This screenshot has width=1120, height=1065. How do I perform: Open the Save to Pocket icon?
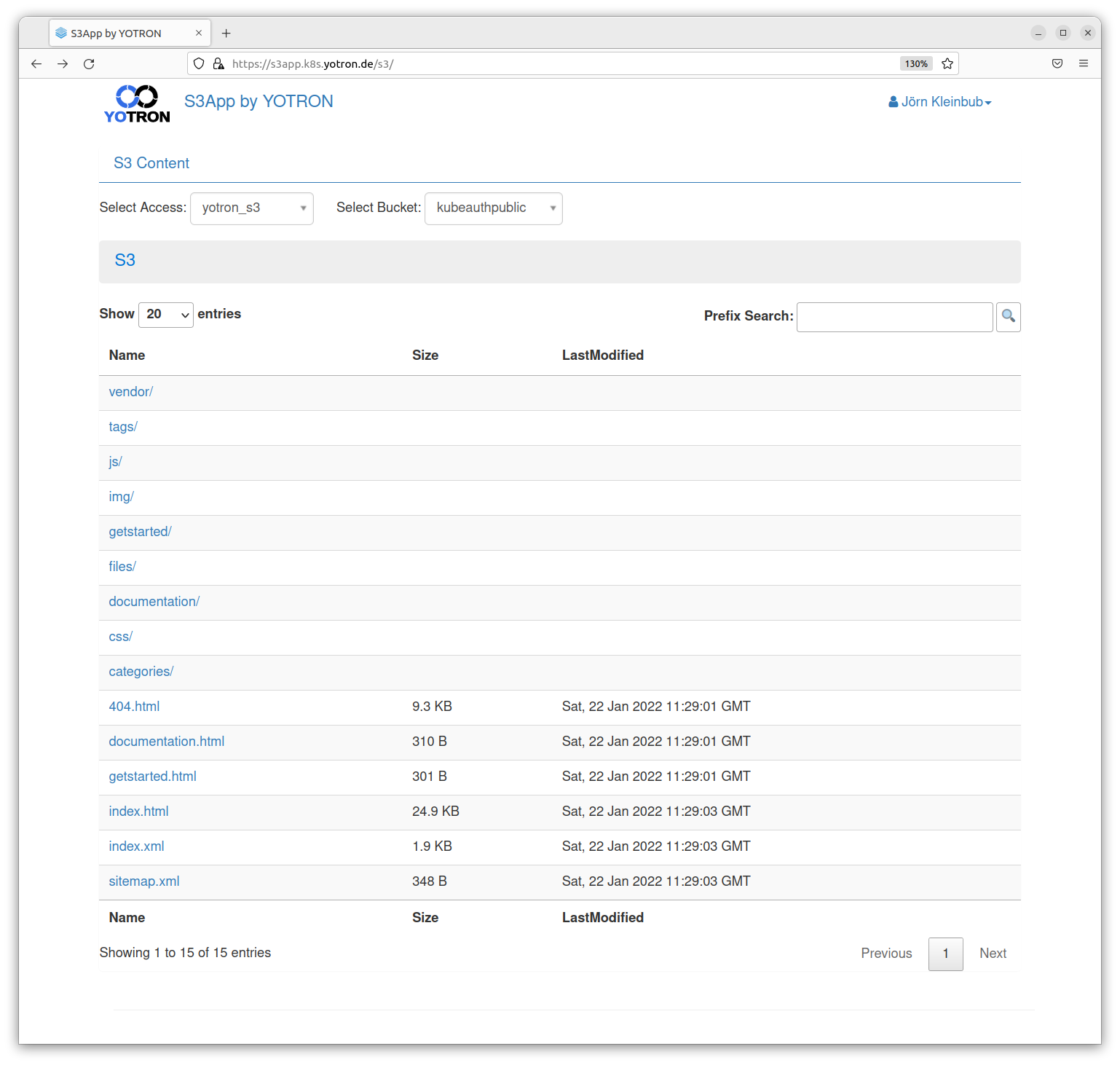[1057, 64]
